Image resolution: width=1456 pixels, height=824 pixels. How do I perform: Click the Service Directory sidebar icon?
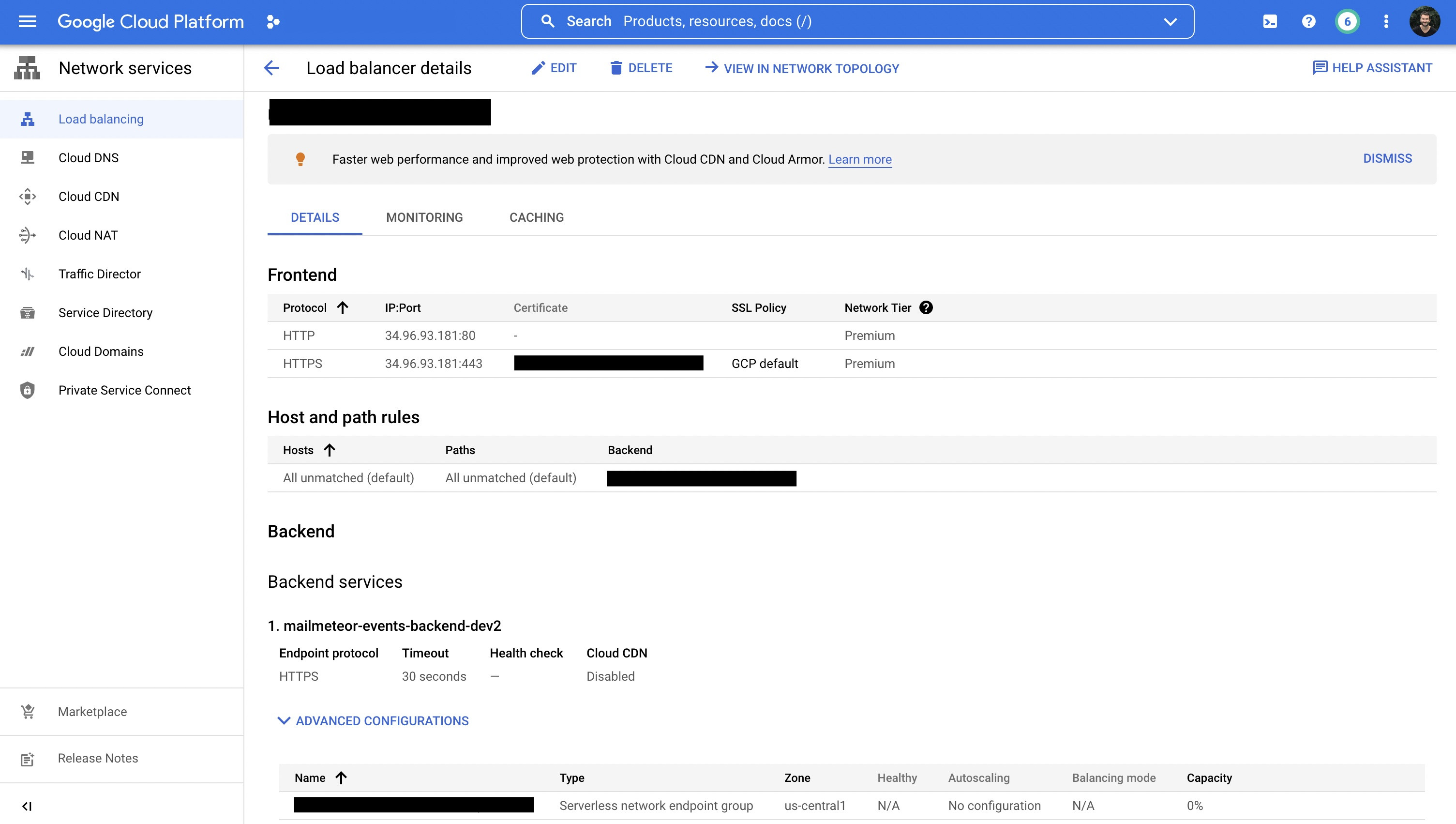tap(27, 312)
